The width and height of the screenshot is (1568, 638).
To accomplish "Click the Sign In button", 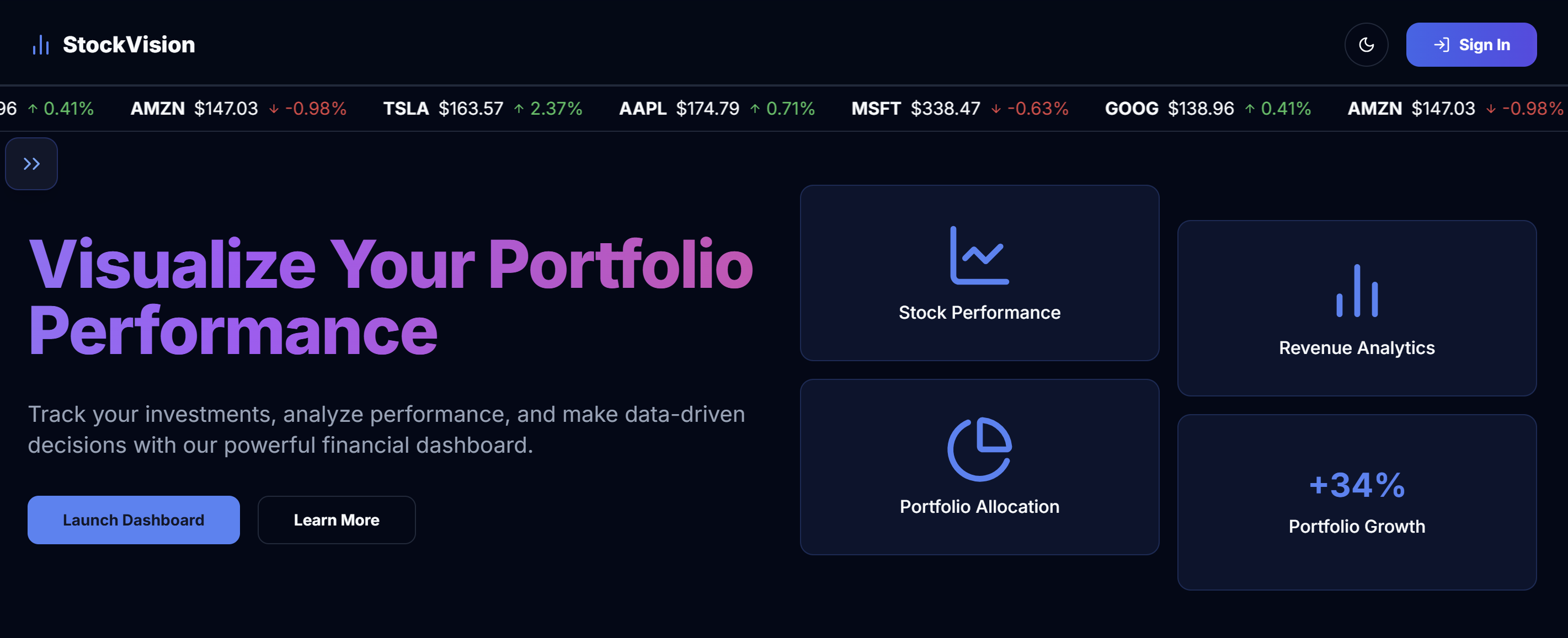I will click(1470, 45).
